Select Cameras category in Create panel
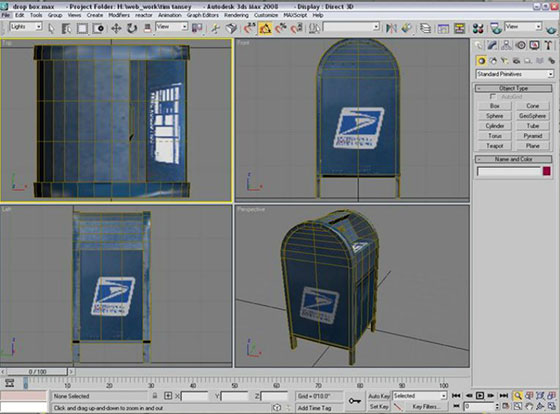 pyautogui.click(x=516, y=61)
